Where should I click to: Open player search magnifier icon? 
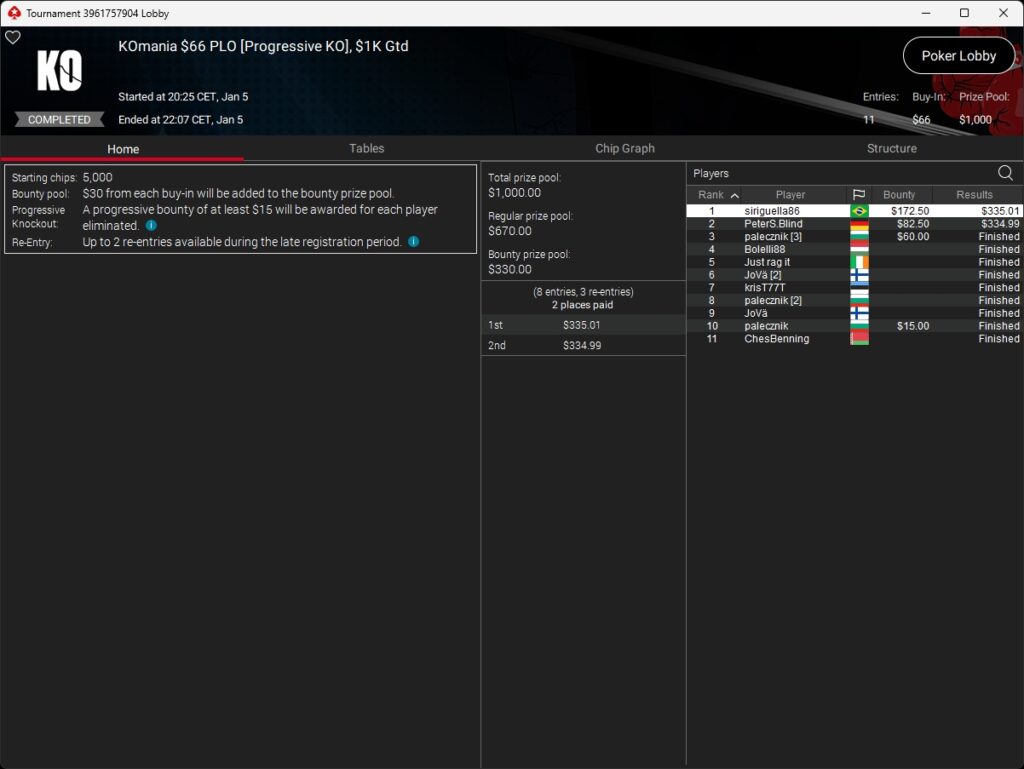point(1005,173)
